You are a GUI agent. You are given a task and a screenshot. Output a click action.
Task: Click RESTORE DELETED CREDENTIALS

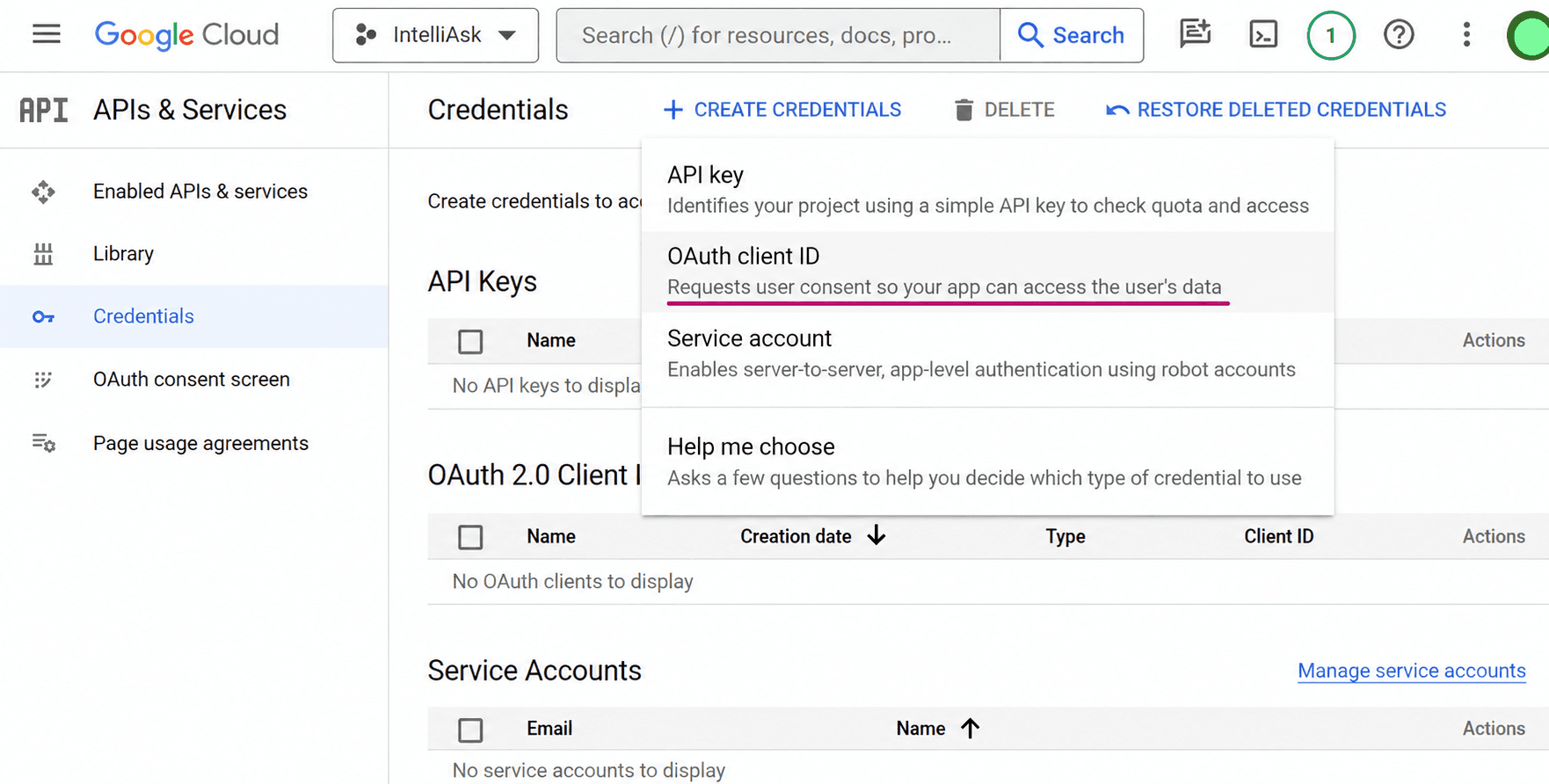click(1276, 110)
